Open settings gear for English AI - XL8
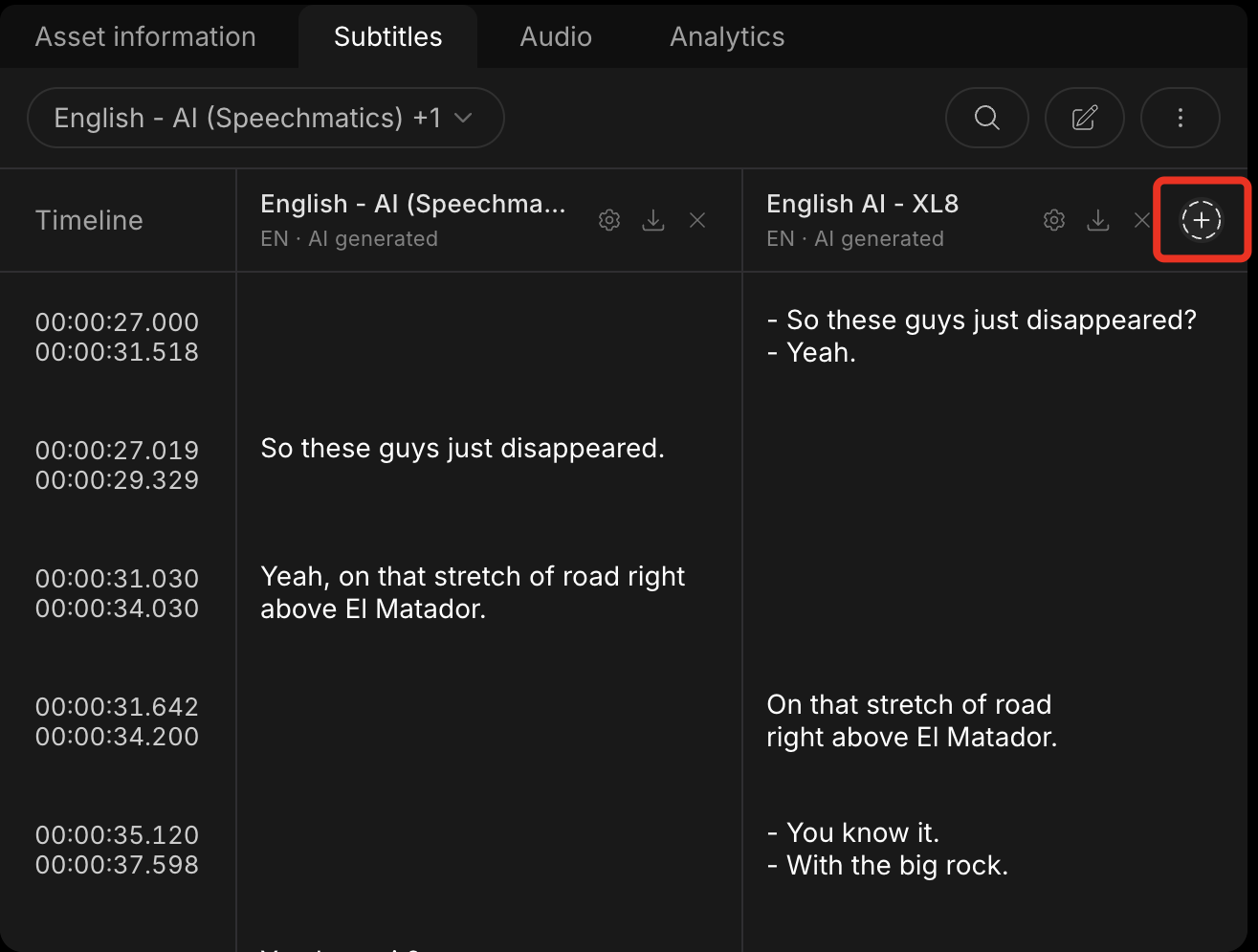This screenshot has width=1258, height=952. [1054, 220]
